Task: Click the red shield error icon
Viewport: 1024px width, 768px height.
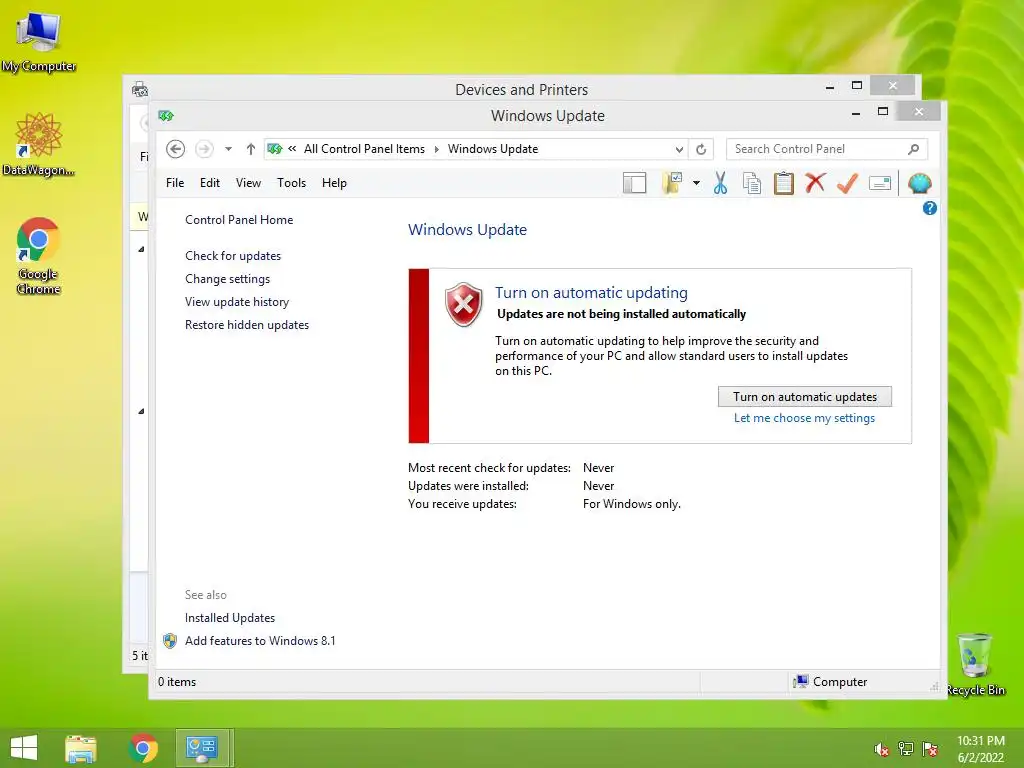Action: (464, 304)
